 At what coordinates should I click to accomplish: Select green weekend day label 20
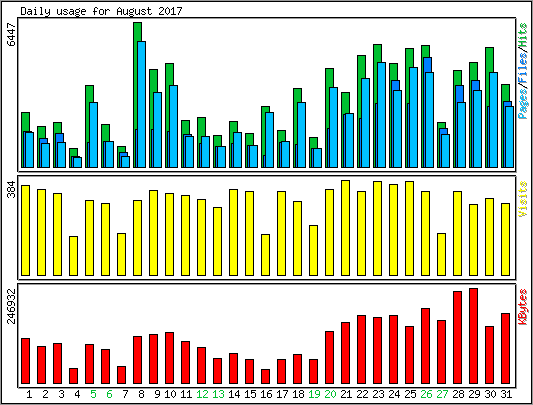(330, 394)
